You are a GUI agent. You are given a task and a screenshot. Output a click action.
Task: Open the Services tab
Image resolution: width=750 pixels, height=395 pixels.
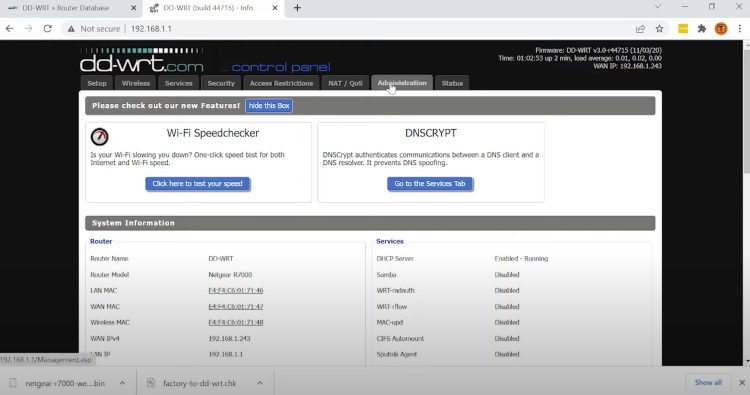click(178, 83)
